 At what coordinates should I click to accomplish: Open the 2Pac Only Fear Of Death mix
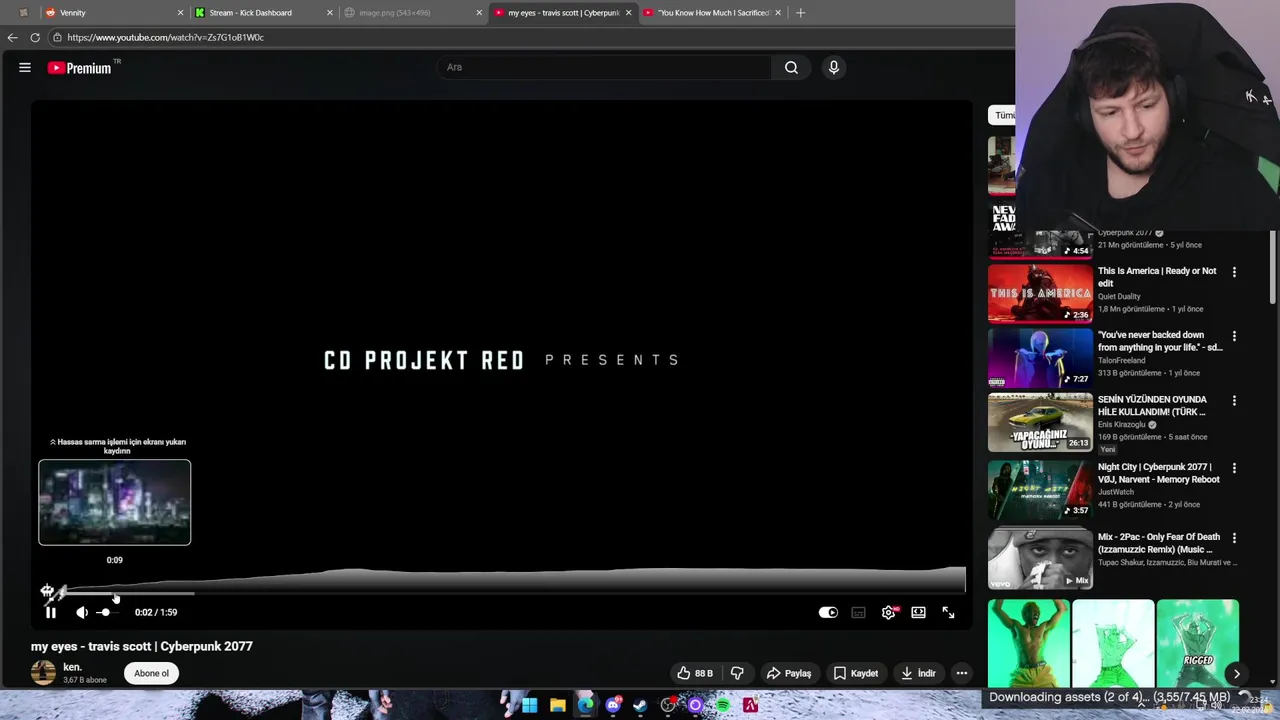point(1040,558)
